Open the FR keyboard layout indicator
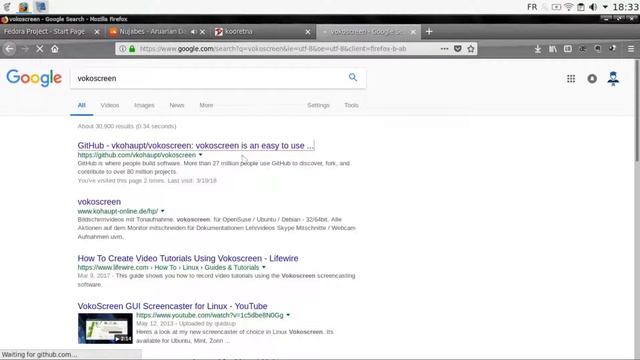The image size is (640, 360). pyautogui.click(x=532, y=7)
